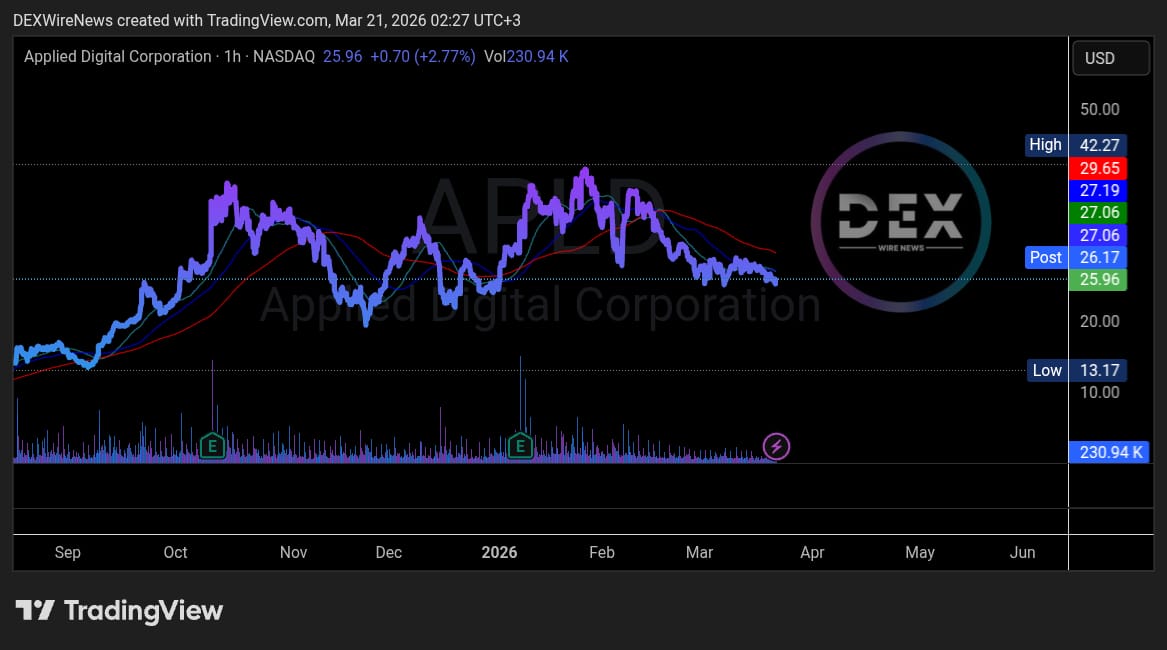Screen dimensions: 1167x650
Task: Click the +0.70 (+2.77%) change value
Action: [423, 57]
